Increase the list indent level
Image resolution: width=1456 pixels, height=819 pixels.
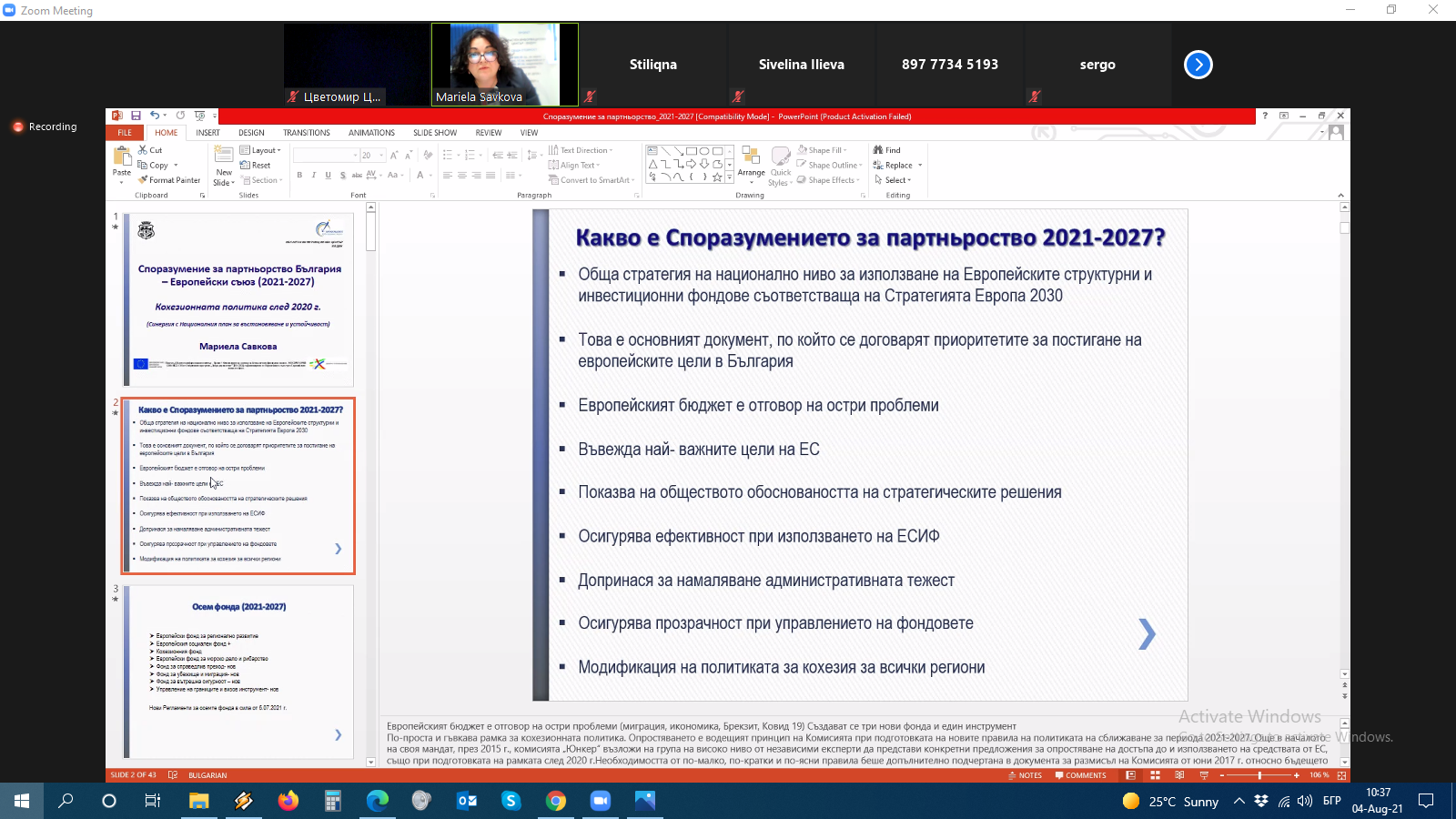click(513, 156)
